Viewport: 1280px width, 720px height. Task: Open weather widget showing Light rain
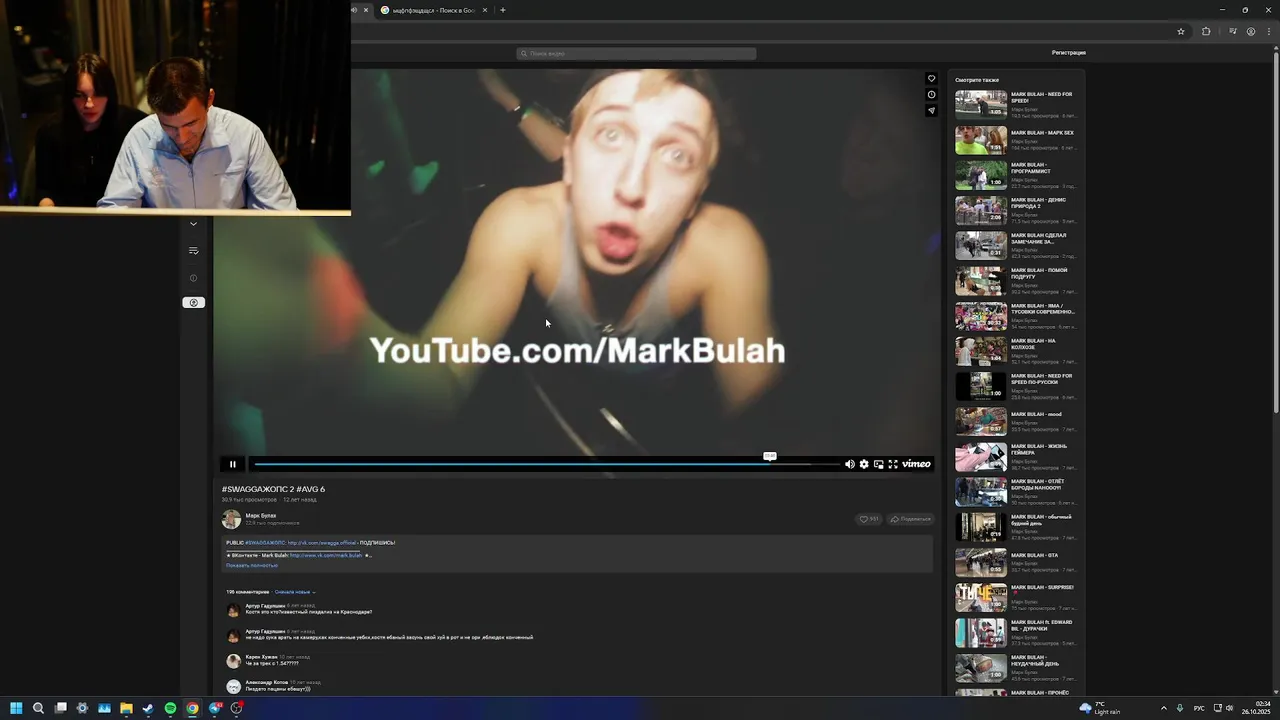click(x=1100, y=708)
